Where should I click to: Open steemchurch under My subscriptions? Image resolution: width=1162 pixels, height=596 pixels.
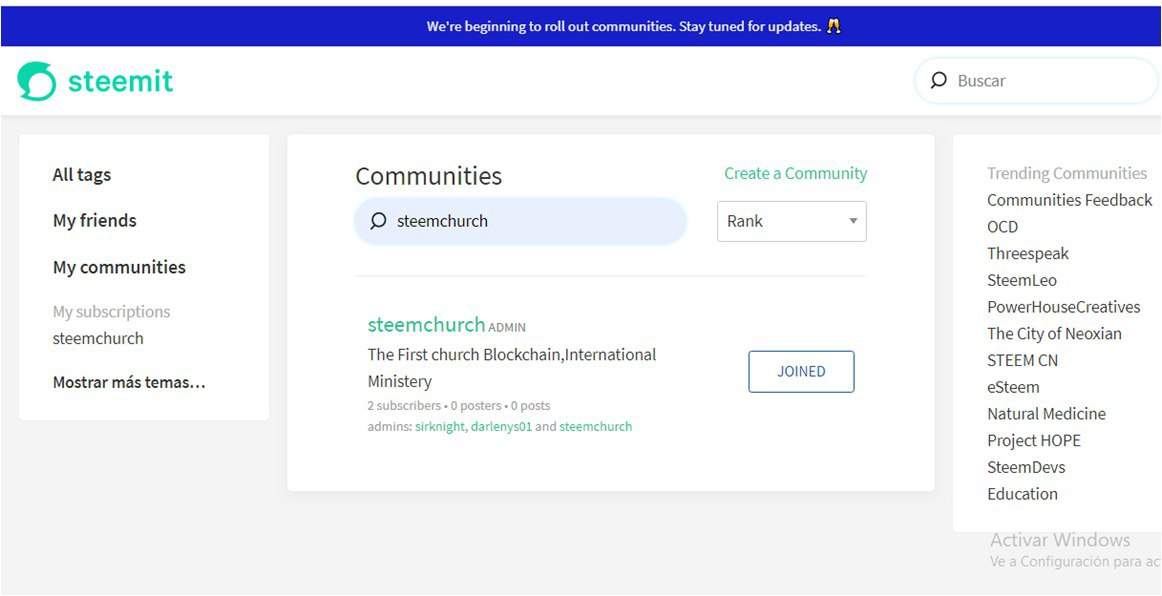coord(98,338)
